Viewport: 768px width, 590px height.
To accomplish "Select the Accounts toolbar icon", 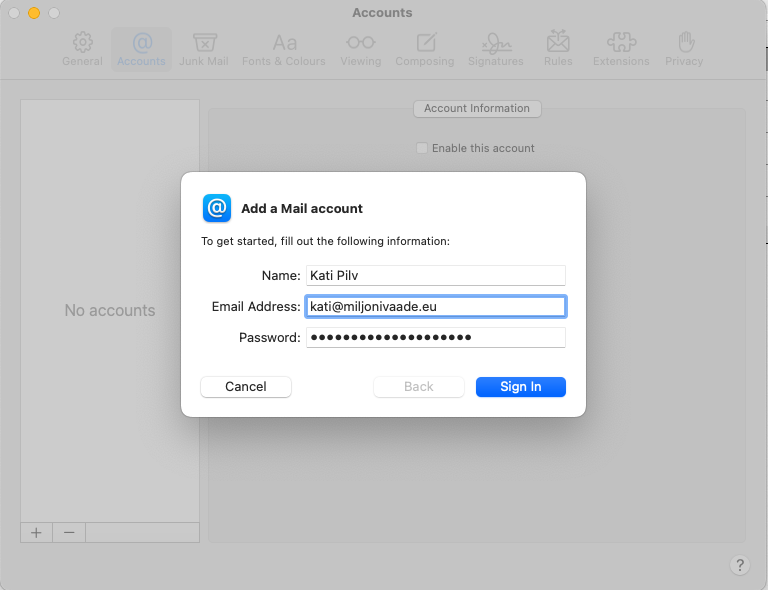I will pyautogui.click(x=142, y=49).
